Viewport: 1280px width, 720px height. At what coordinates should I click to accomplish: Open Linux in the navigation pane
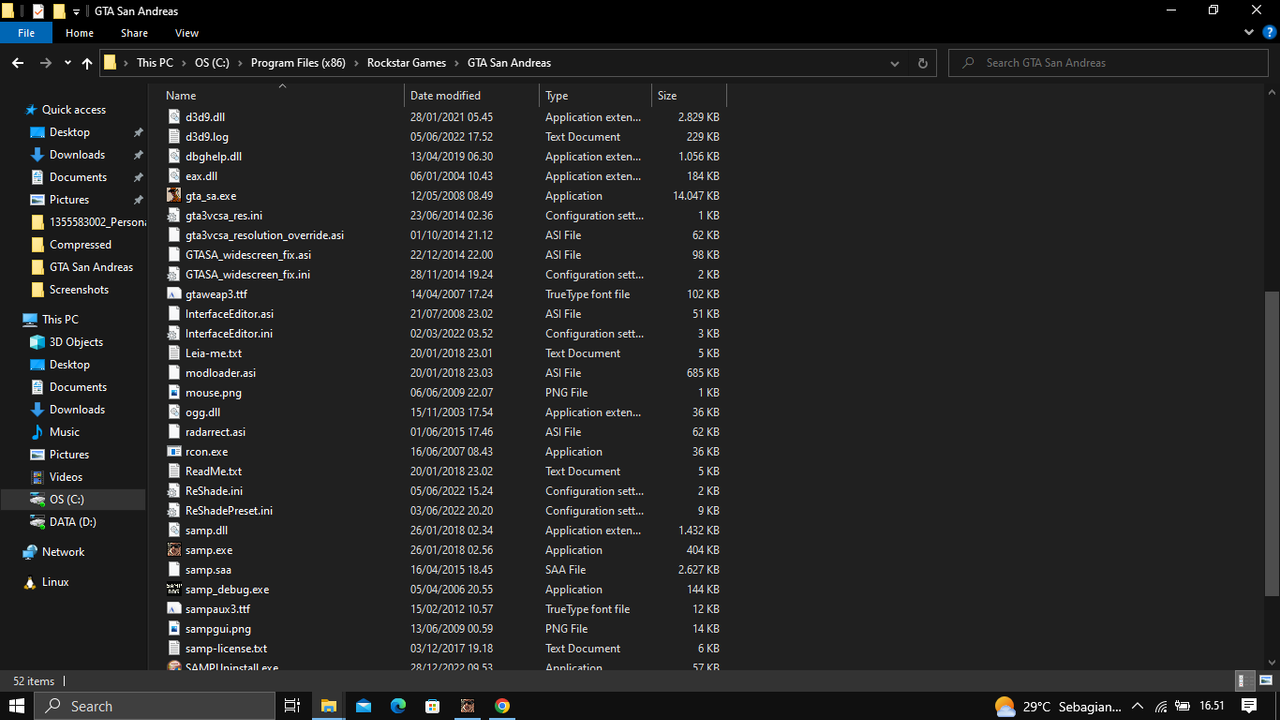(55, 582)
